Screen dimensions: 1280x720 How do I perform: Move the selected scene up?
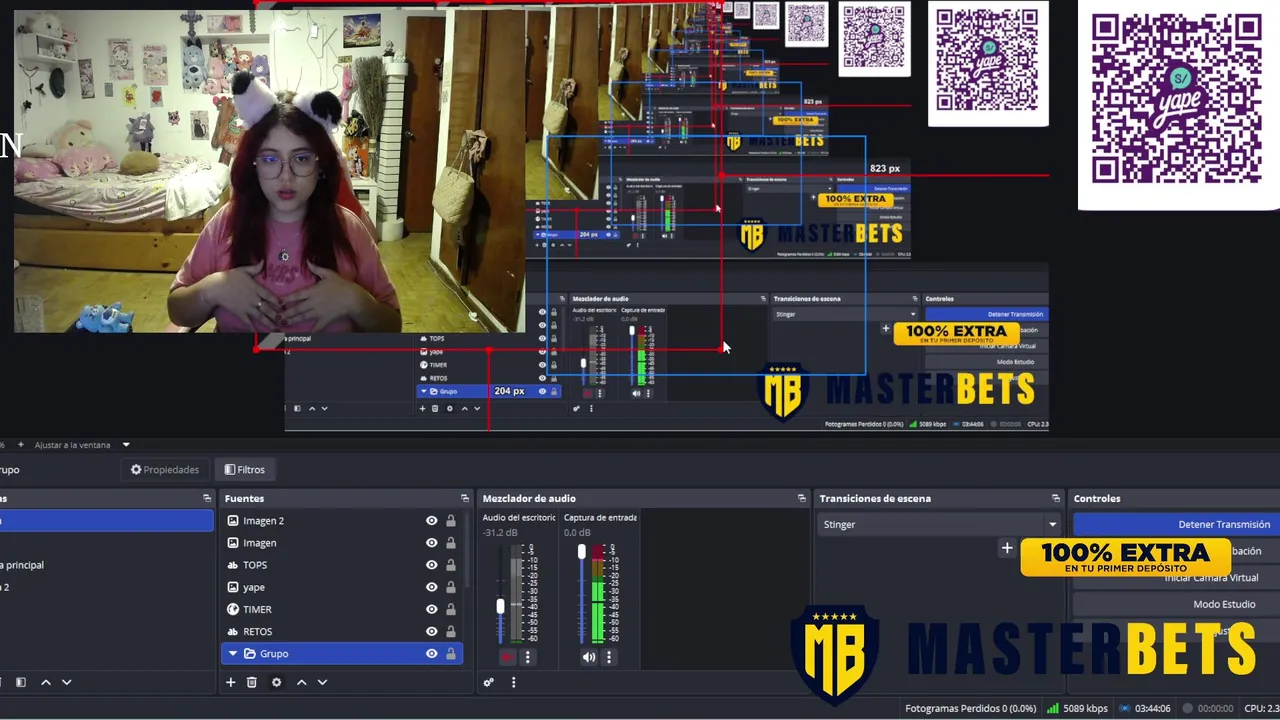(45, 682)
